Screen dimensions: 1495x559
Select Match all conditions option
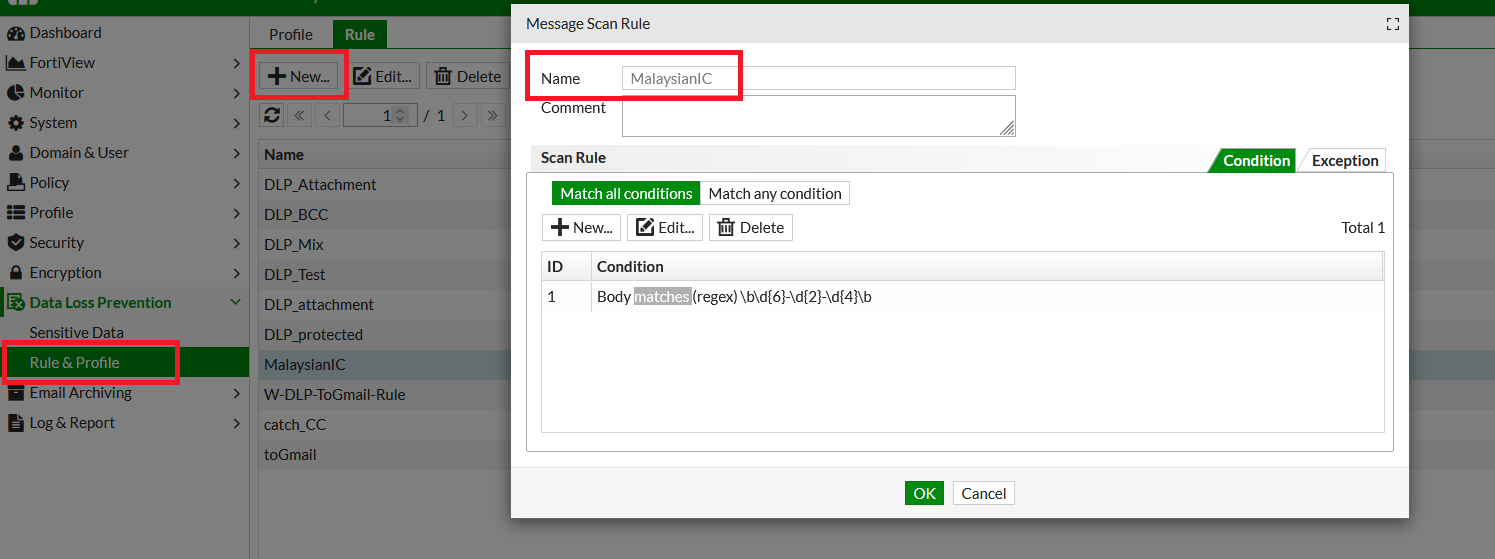pyautogui.click(x=626, y=193)
